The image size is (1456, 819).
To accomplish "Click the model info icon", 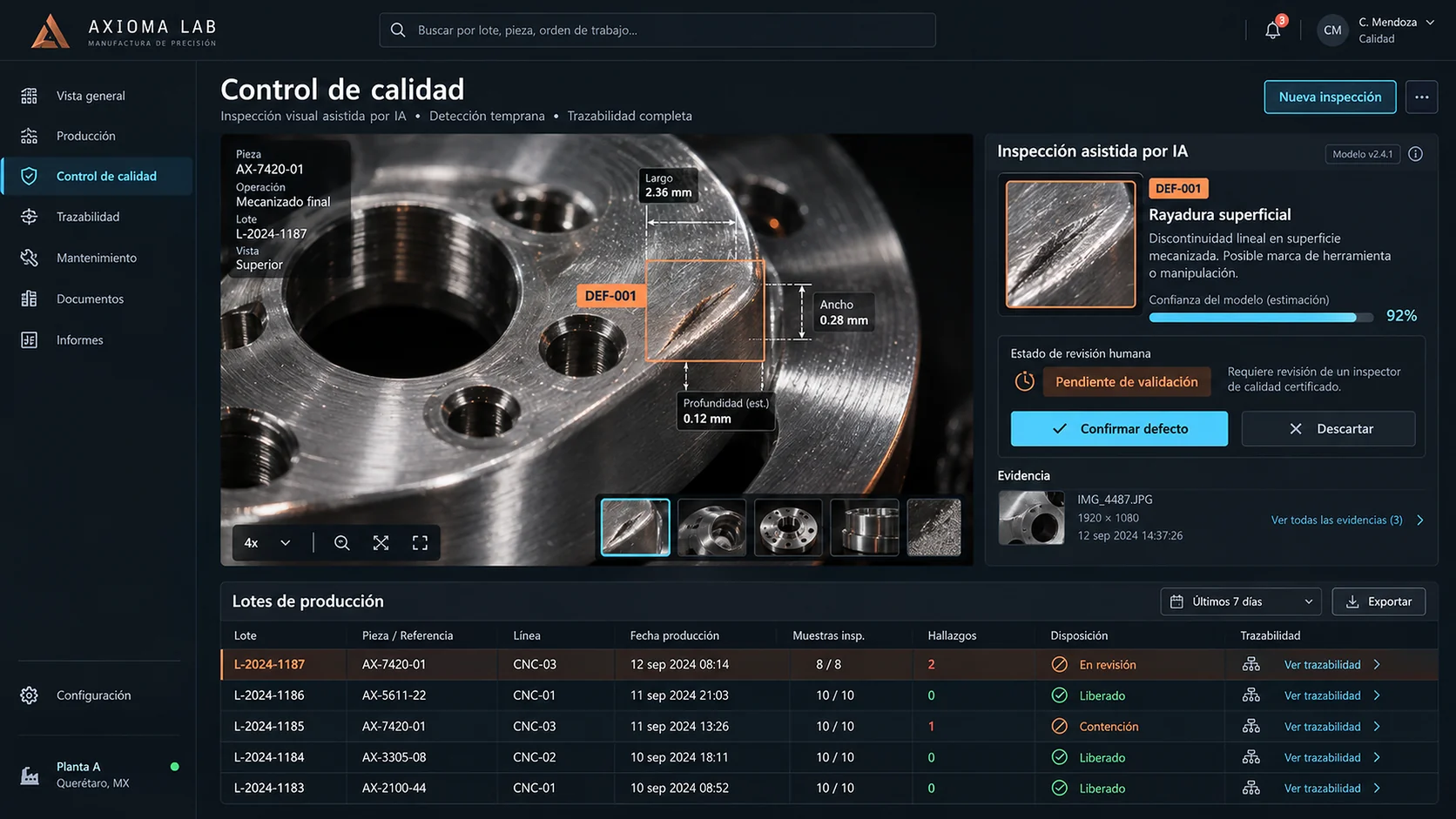I will point(1416,154).
